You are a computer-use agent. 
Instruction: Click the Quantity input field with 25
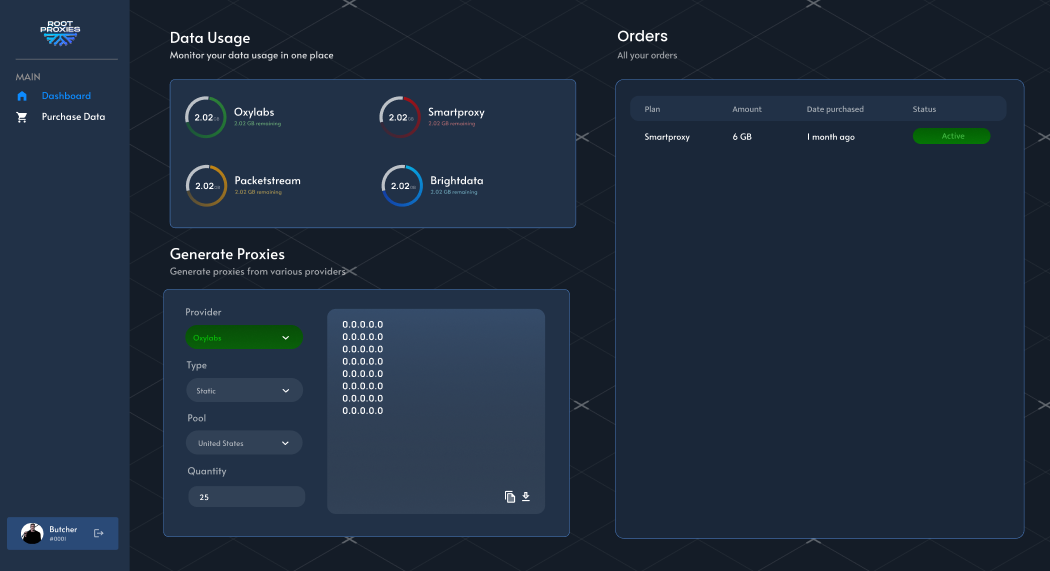click(246, 497)
